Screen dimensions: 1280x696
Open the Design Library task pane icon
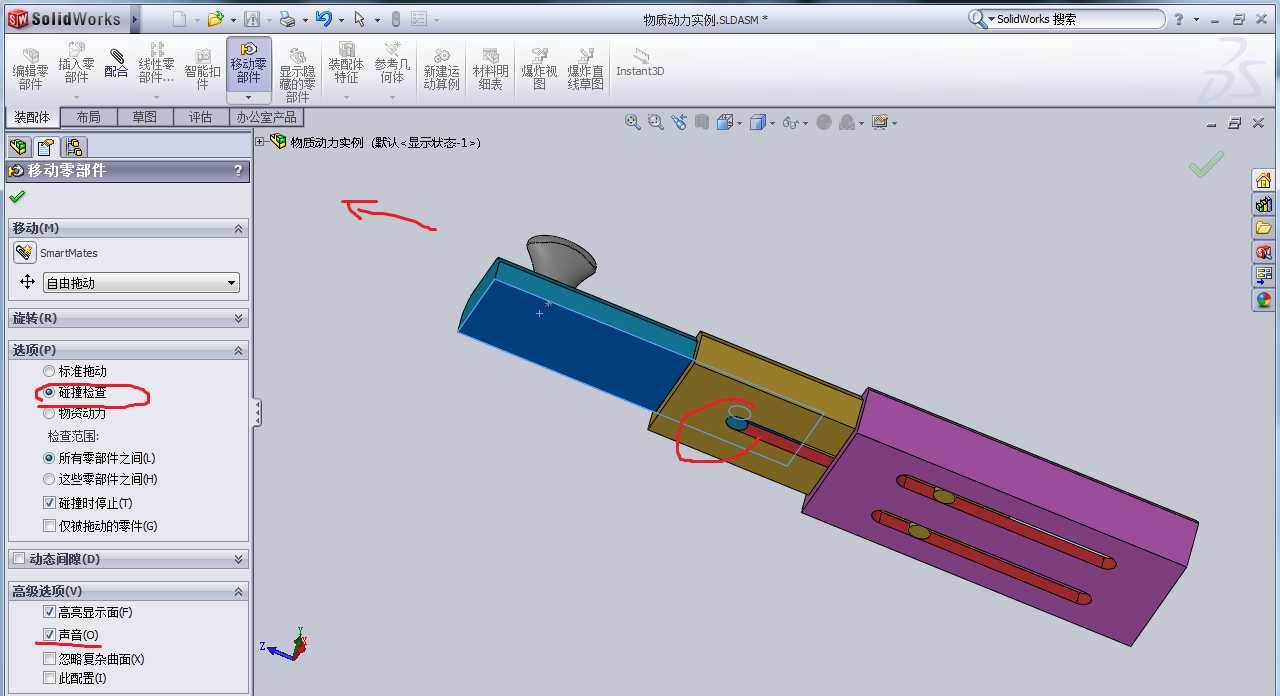[x=1264, y=204]
